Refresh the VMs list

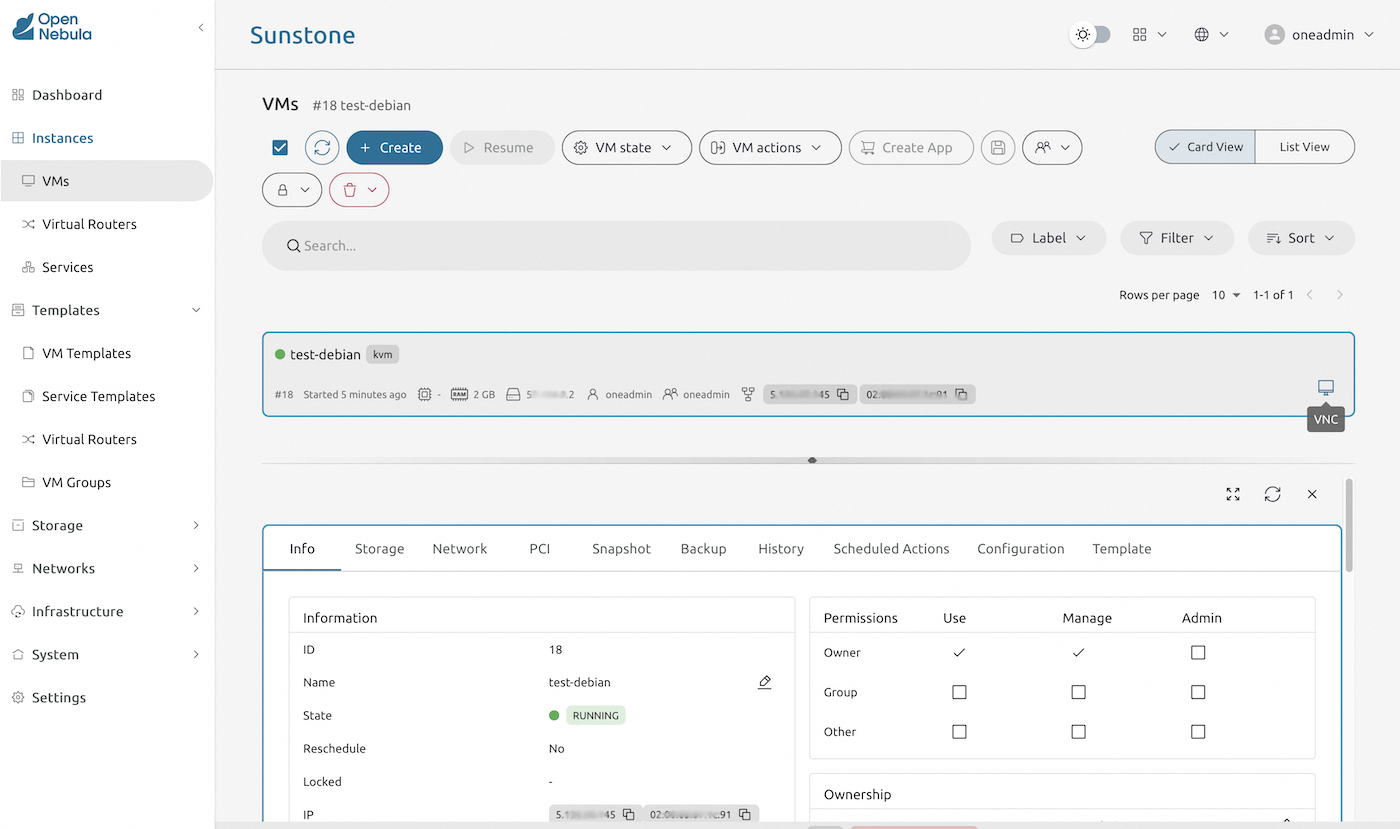320,147
